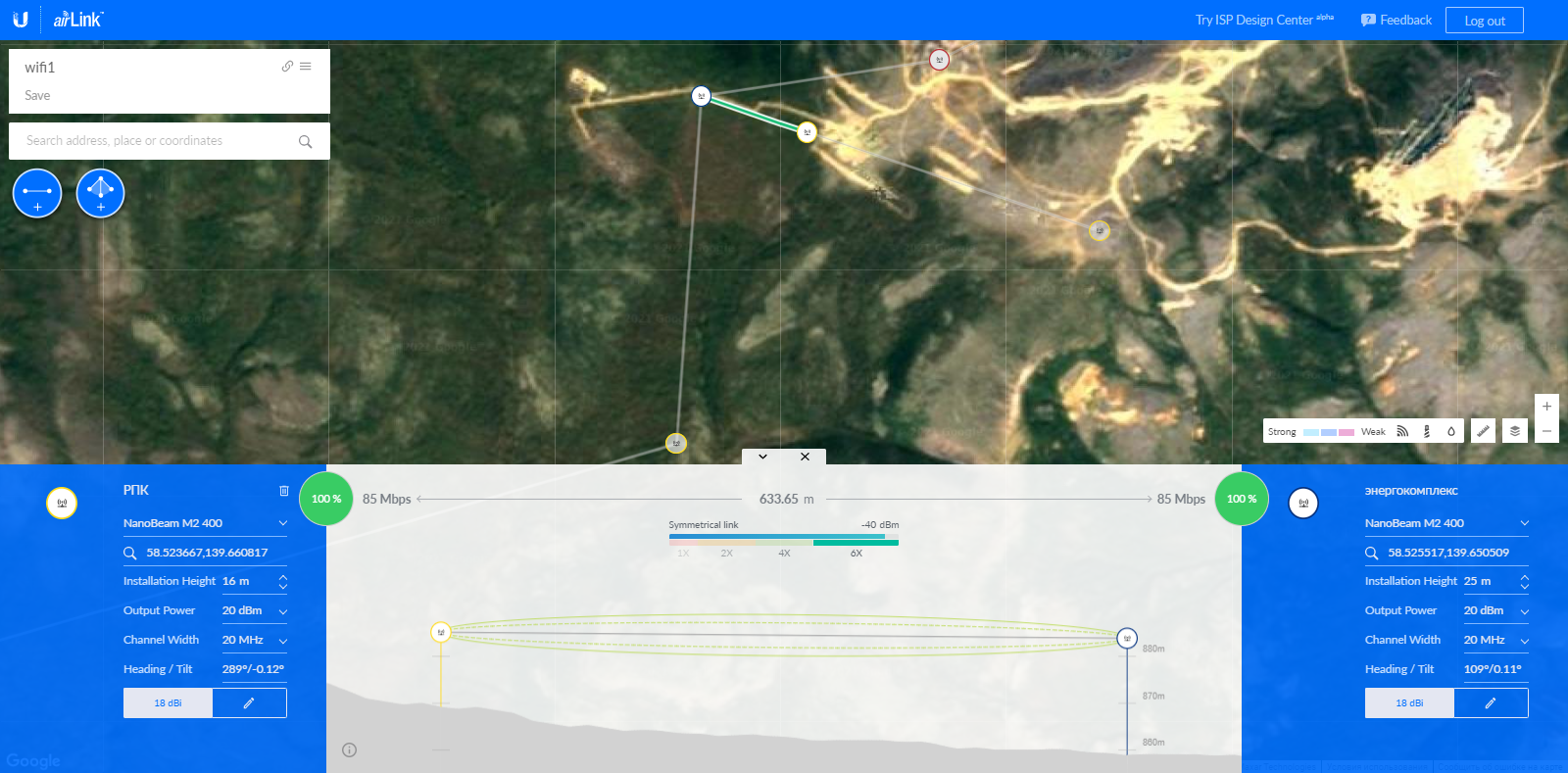Select the red station marker on the map
Image resolution: width=1568 pixels, height=773 pixels.
pos(939,60)
